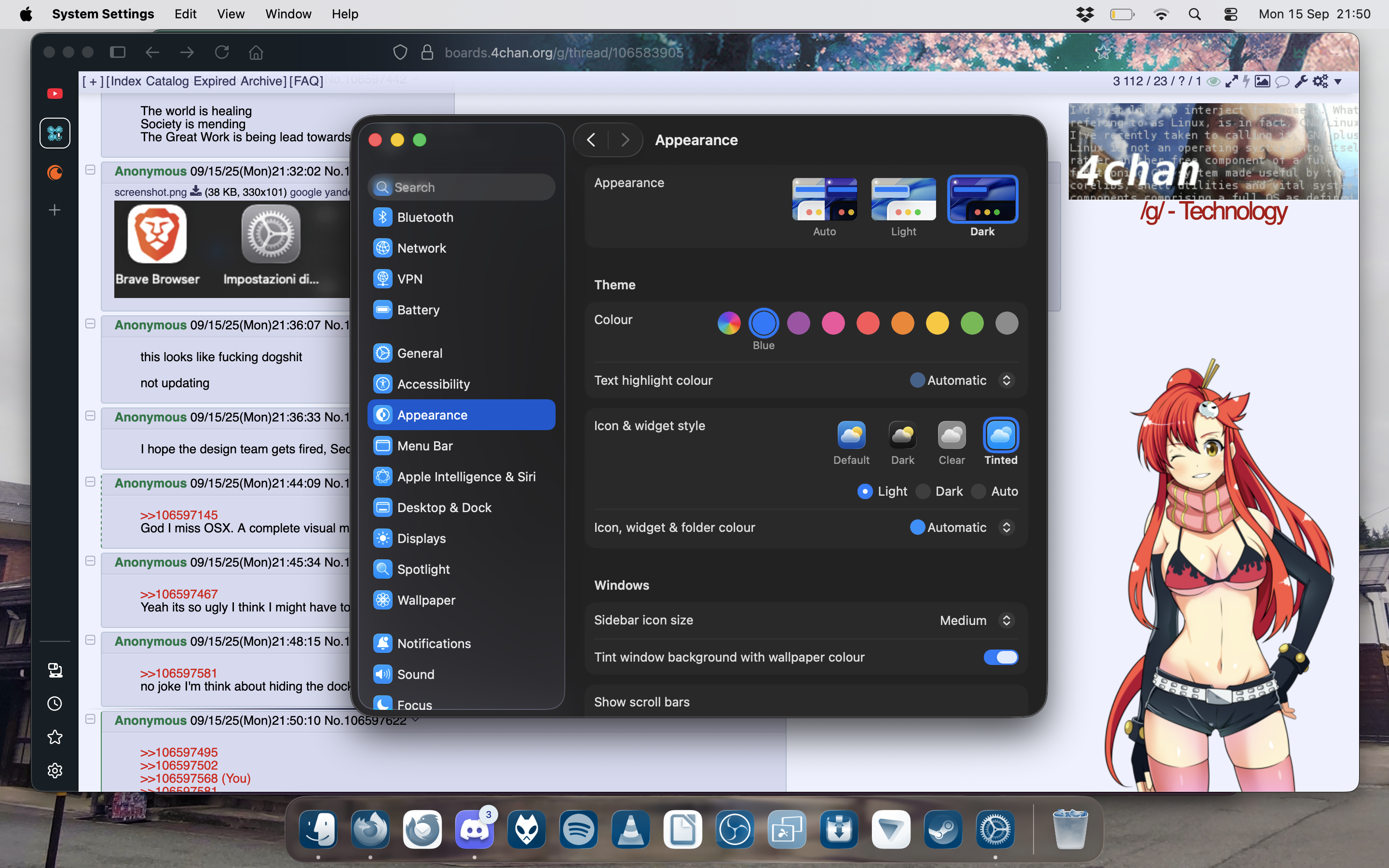Choose Light appearance mode
The height and width of the screenshot is (868, 1389).
tap(903, 199)
